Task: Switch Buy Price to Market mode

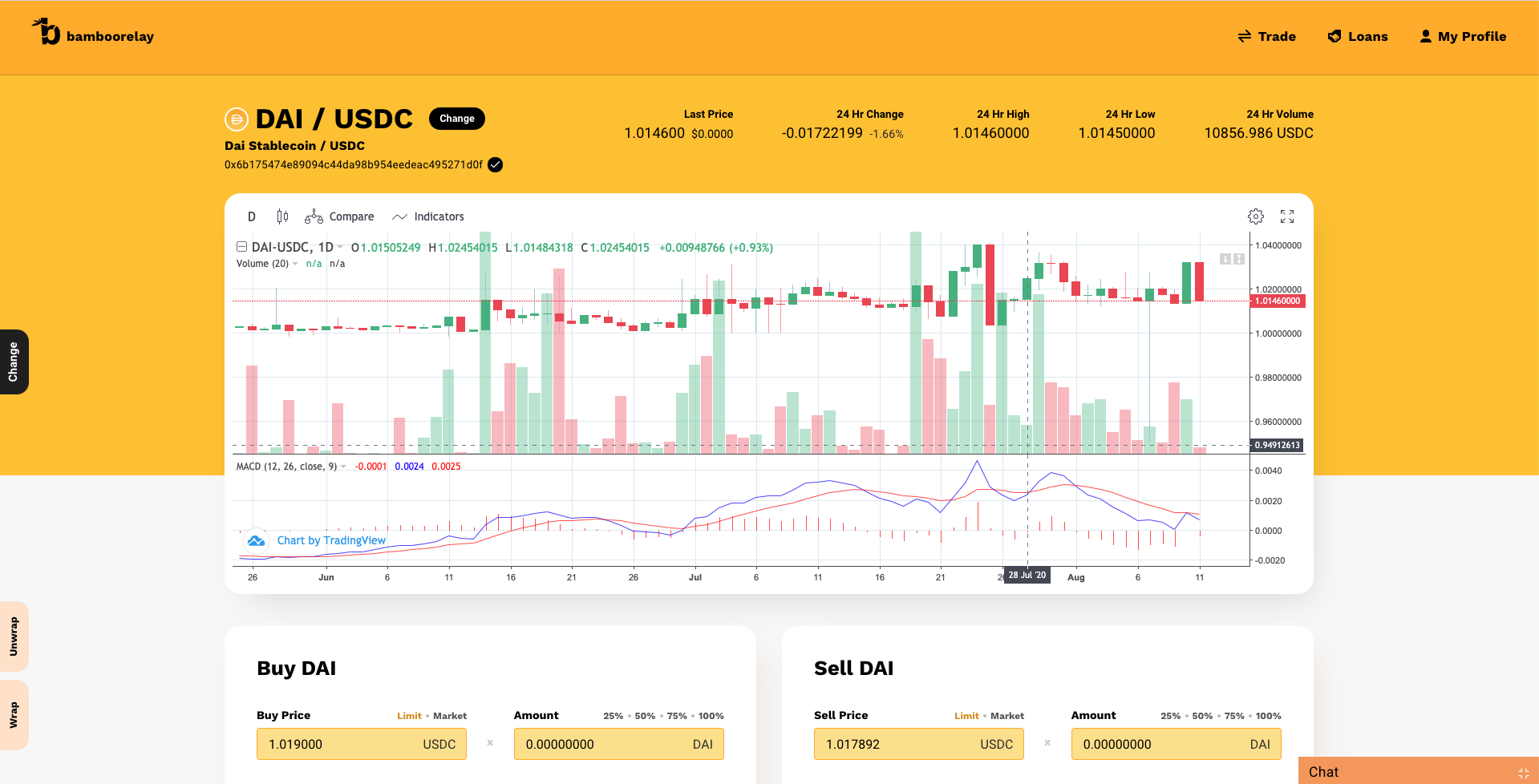Action: pos(449,716)
